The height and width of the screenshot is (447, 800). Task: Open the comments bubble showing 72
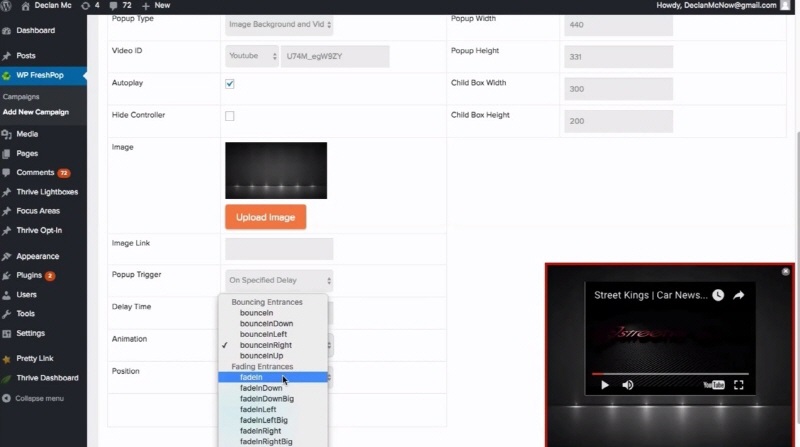113,6
